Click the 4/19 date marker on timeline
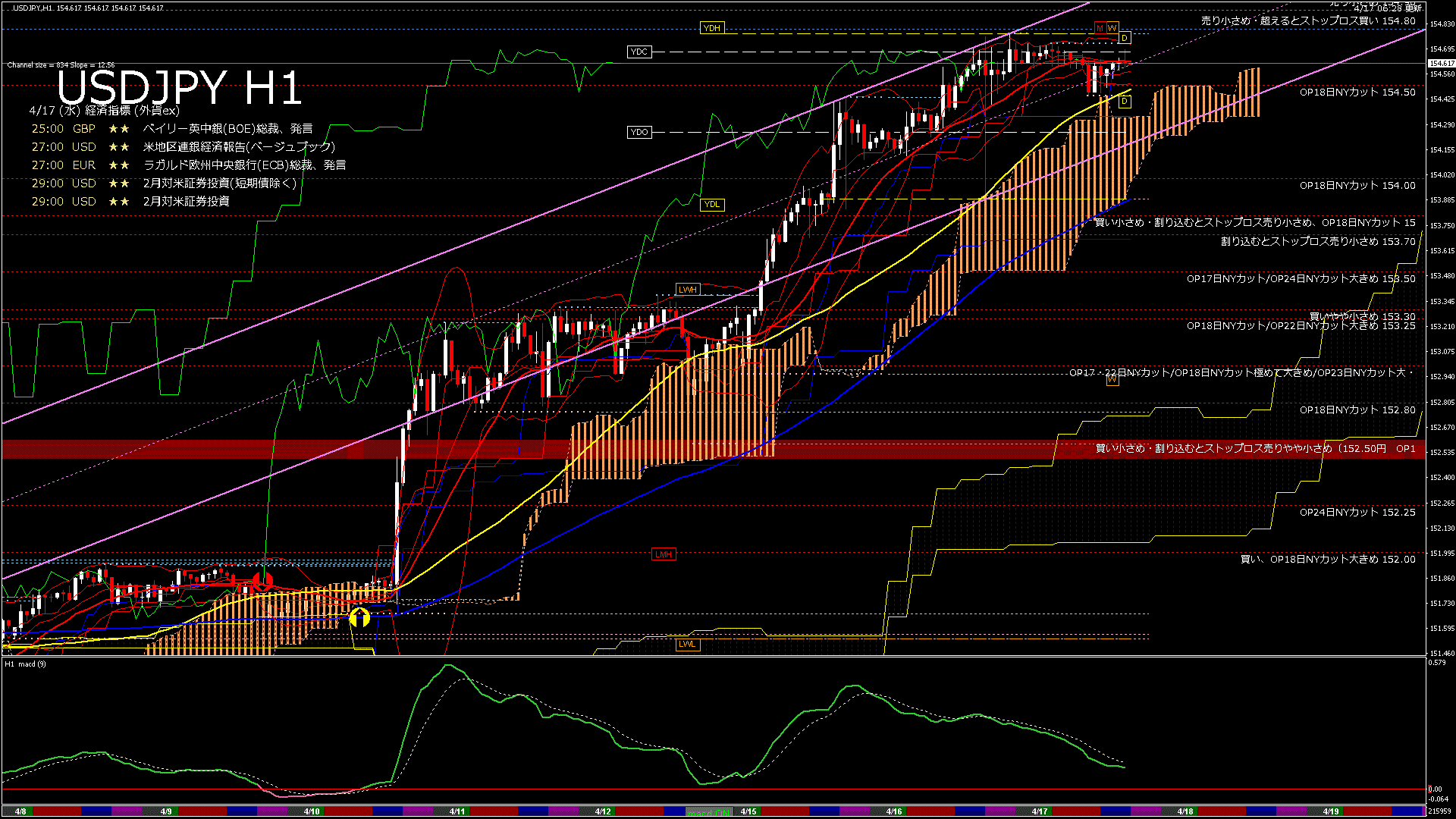The image size is (1456, 819). coord(1331,811)
